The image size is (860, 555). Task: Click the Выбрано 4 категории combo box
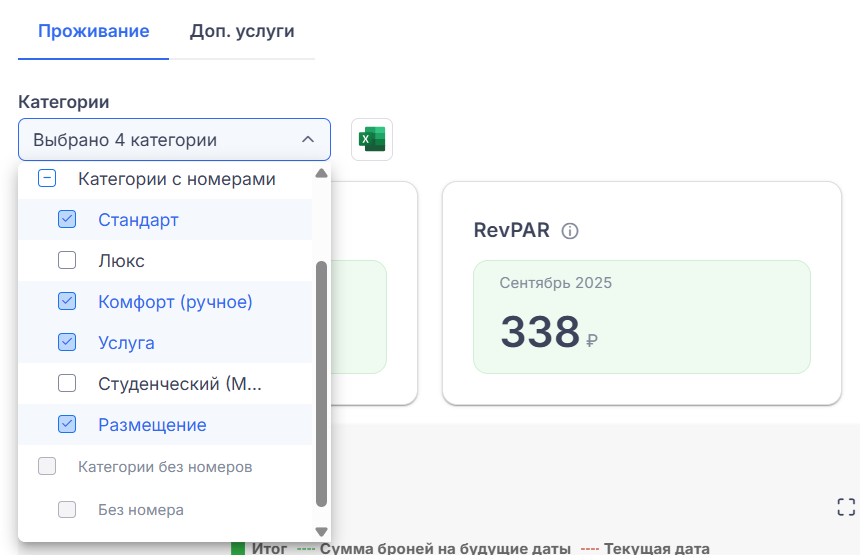pos(160,140)
